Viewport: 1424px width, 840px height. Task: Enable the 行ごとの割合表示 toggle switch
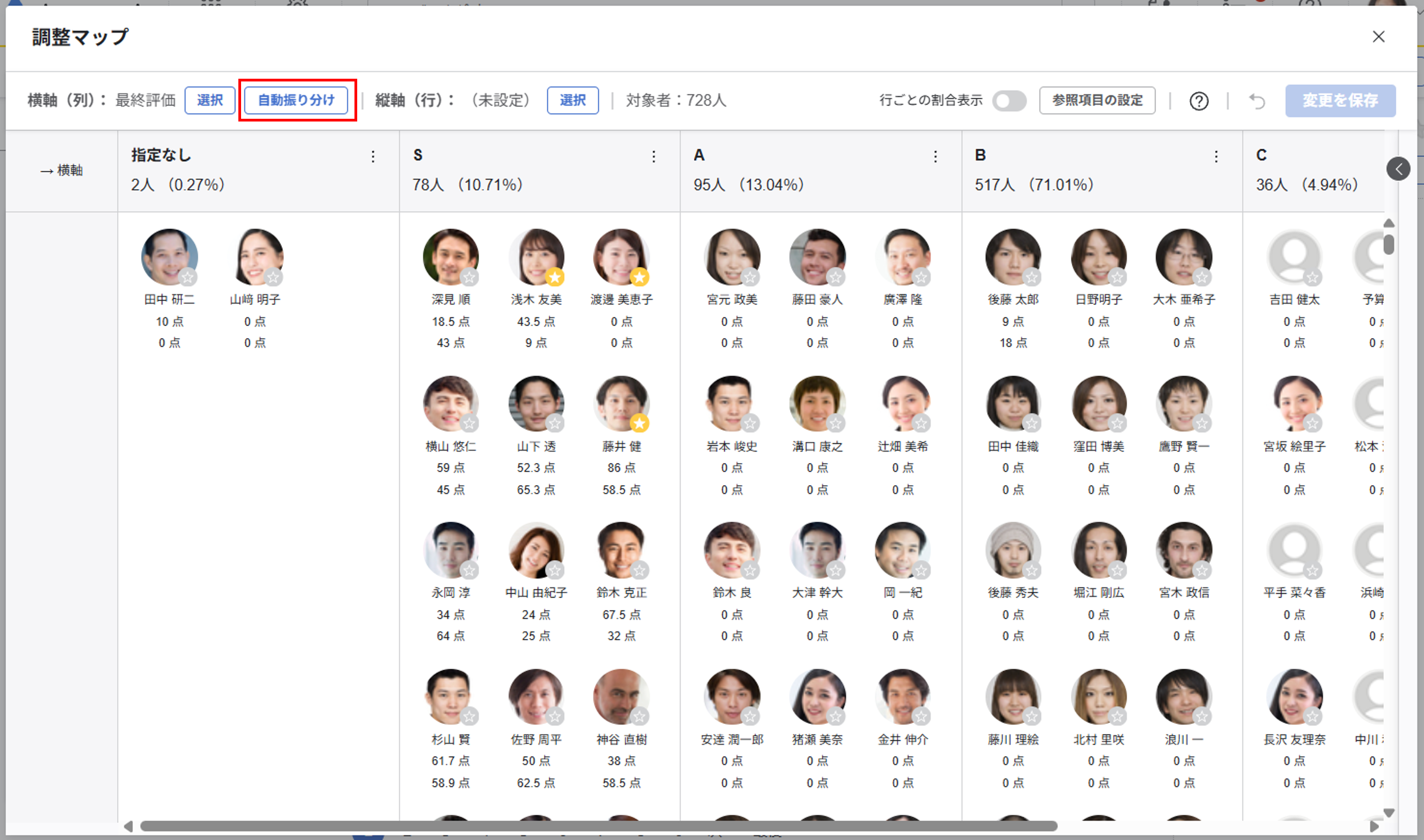tap(1009, 101)
